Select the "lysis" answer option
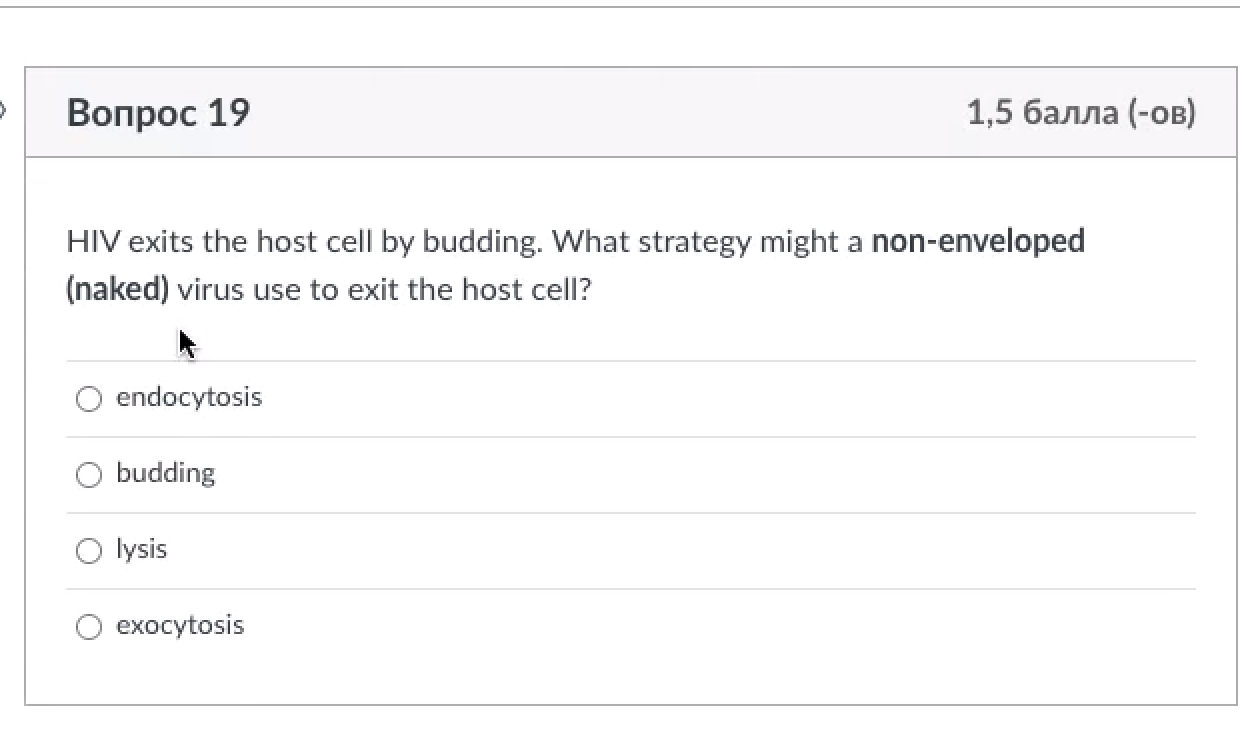The width and height of the screenshot is (1240, 732). pos(89,550)
